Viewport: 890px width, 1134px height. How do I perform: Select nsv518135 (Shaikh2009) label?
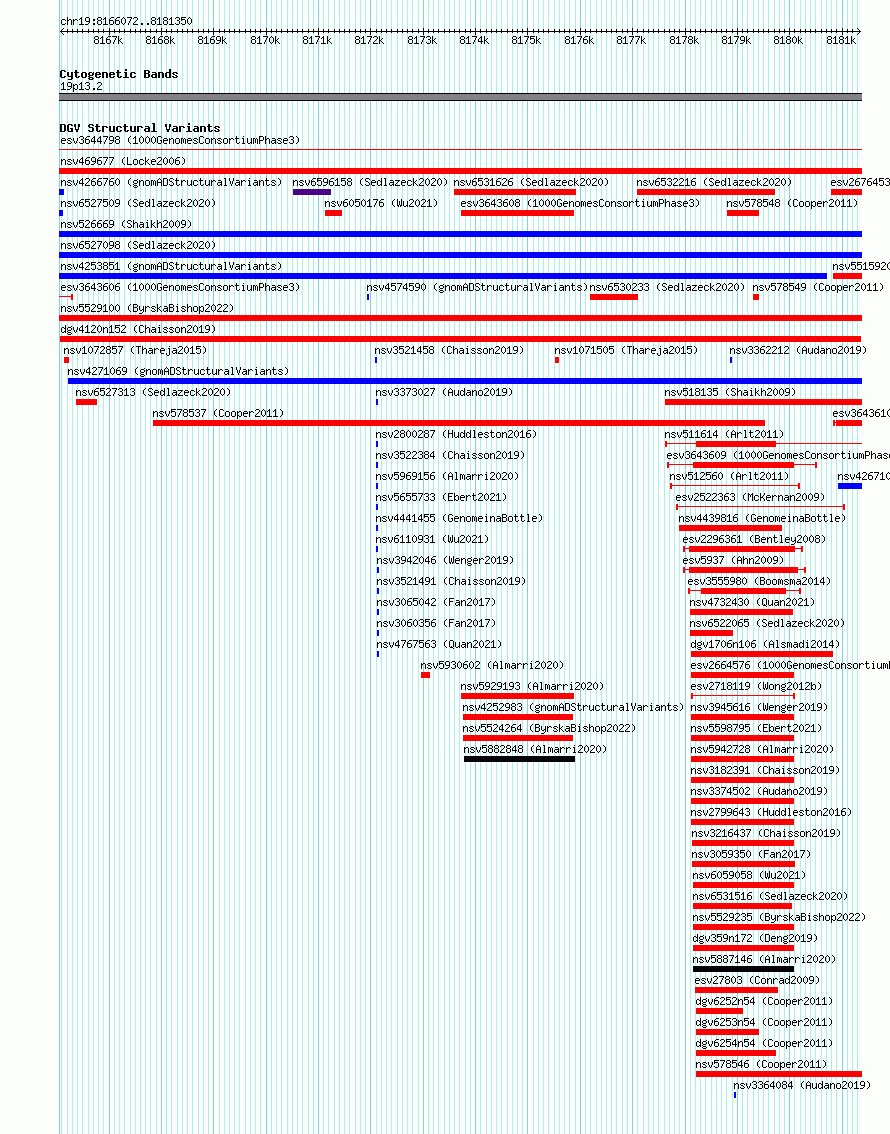point(730,392)
